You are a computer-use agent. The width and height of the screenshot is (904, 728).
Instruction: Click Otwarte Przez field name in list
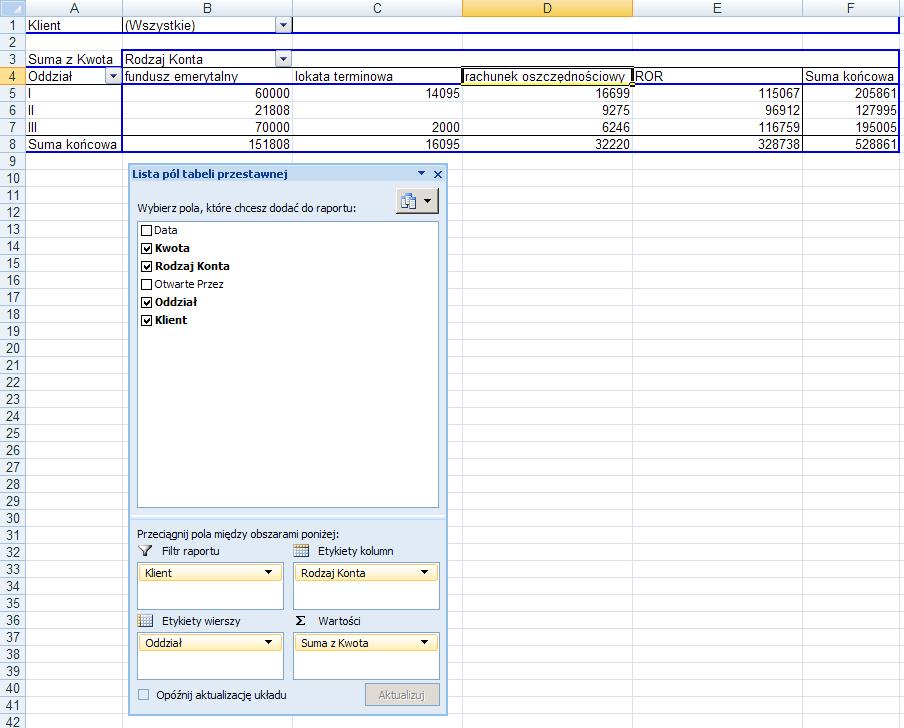(189, 284)
